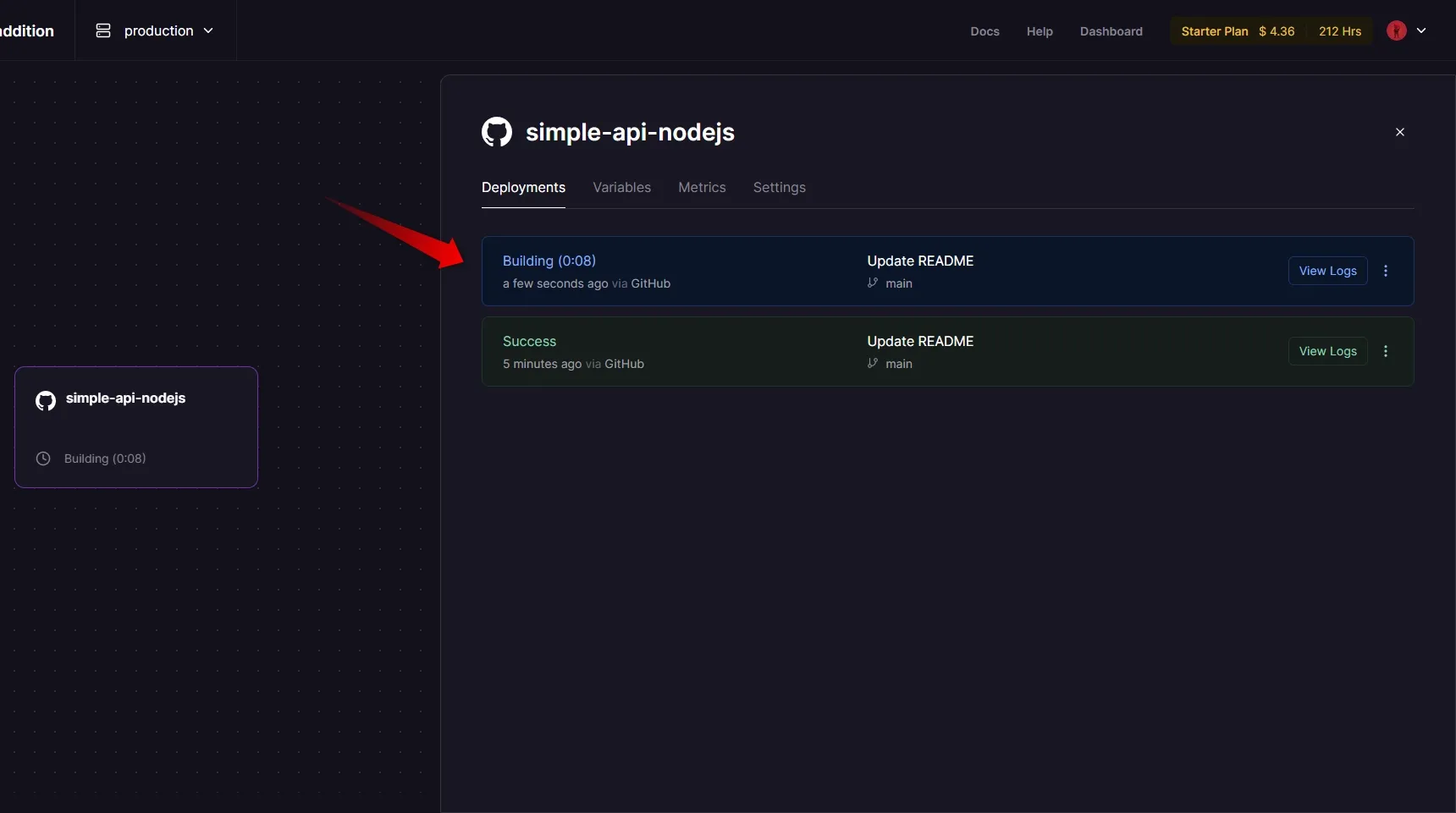
Task: Click Building (0:08) text in the service card
Action: coord(105,459)
